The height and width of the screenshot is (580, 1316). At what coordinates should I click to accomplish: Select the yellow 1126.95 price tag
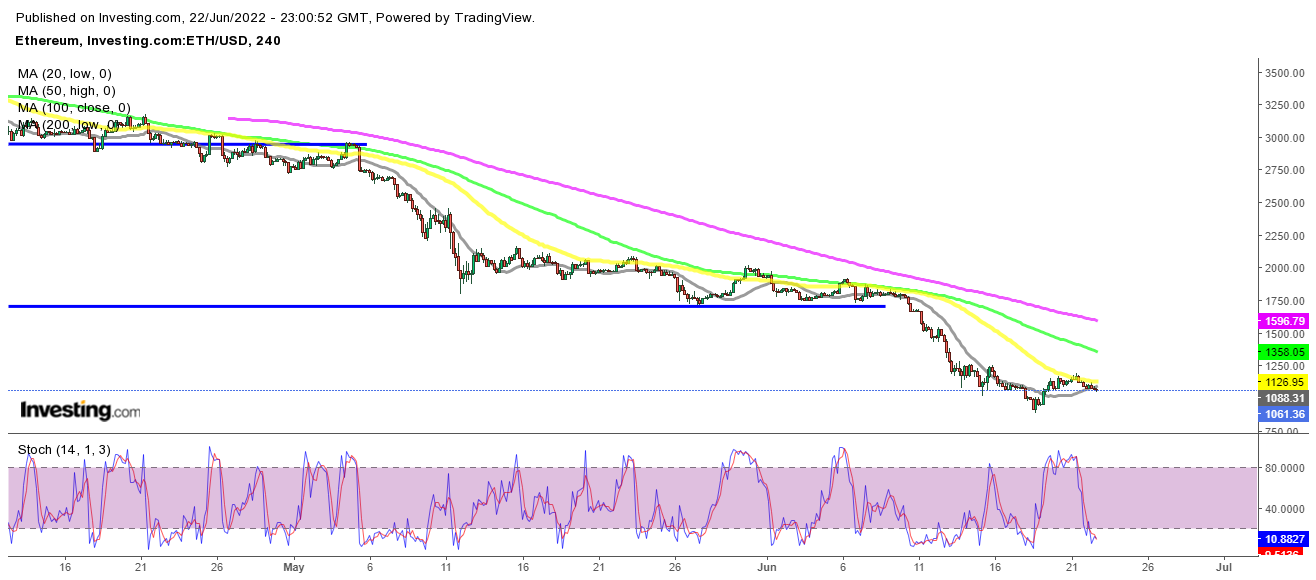coord(1284,381)
